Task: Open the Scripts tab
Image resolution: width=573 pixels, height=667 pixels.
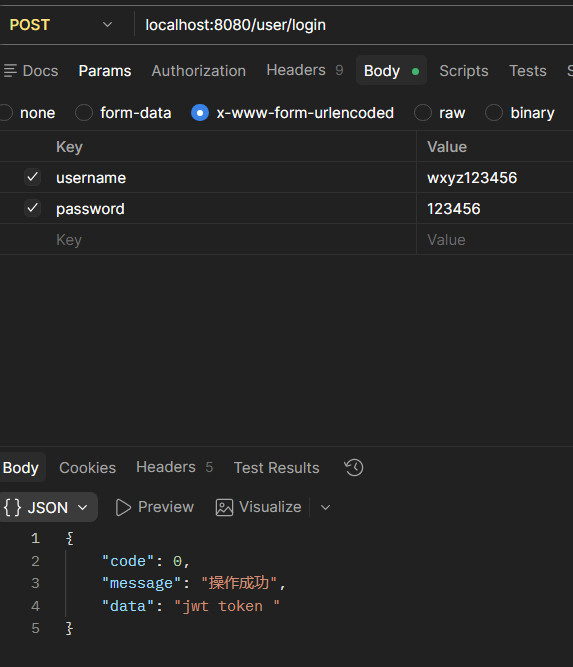Action: [464, 71]
